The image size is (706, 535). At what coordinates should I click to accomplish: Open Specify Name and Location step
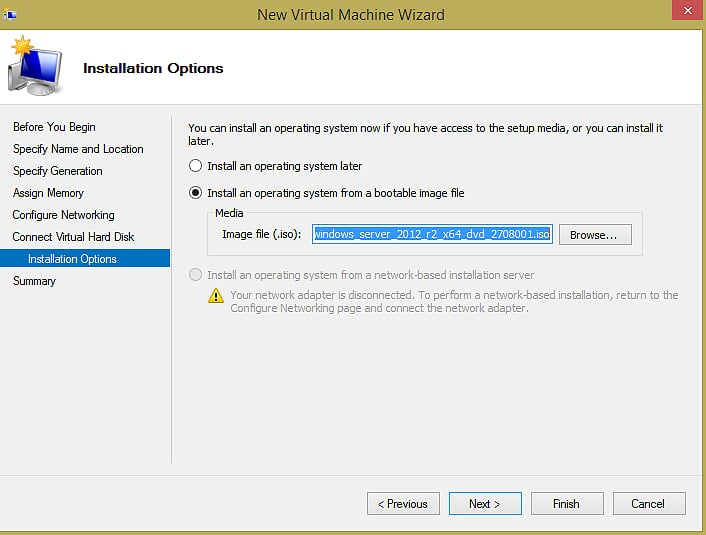point(78,149)
